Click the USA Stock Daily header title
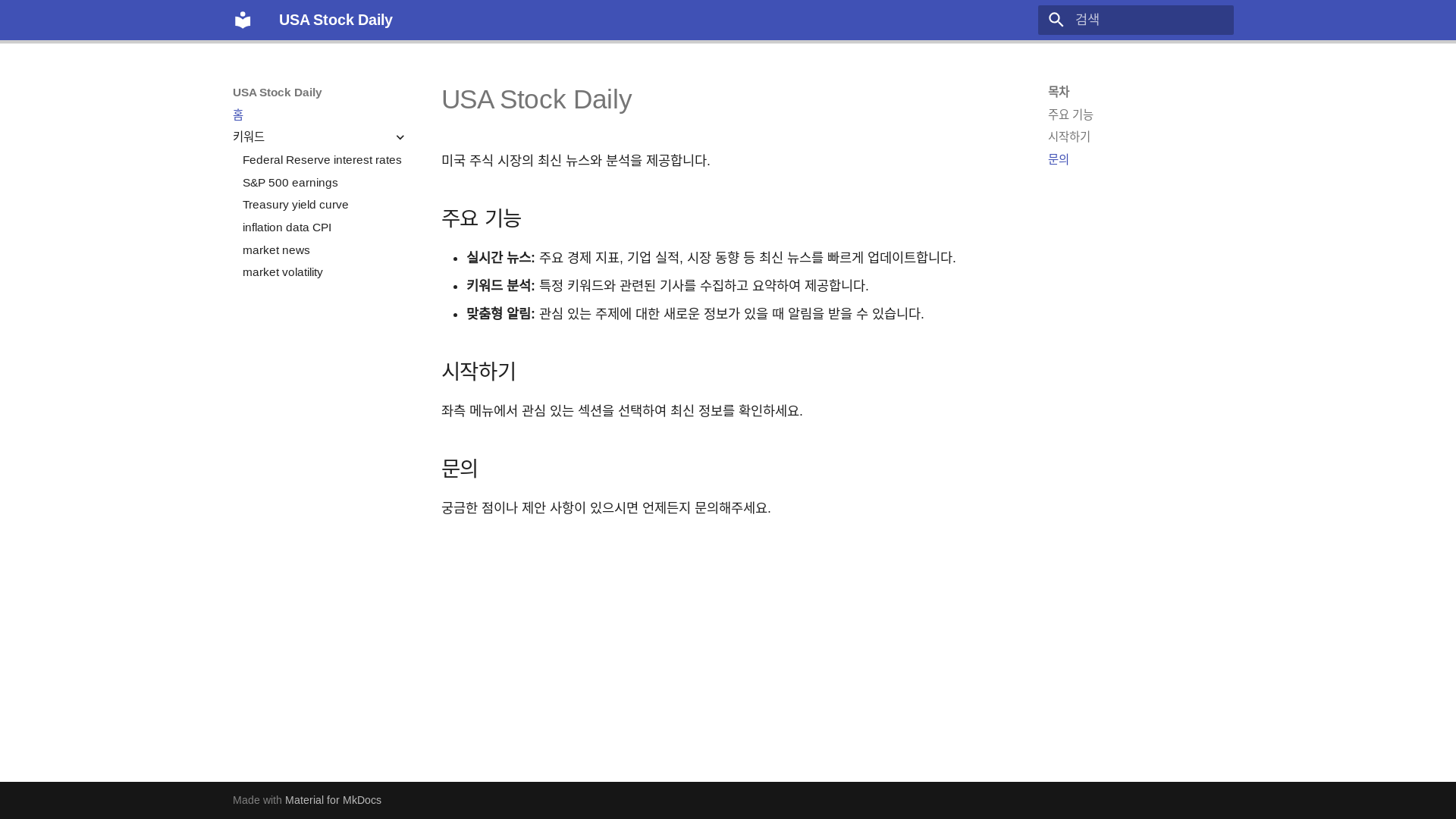The height and width of the screenshot is (819, 1456). tap(336, 20)
